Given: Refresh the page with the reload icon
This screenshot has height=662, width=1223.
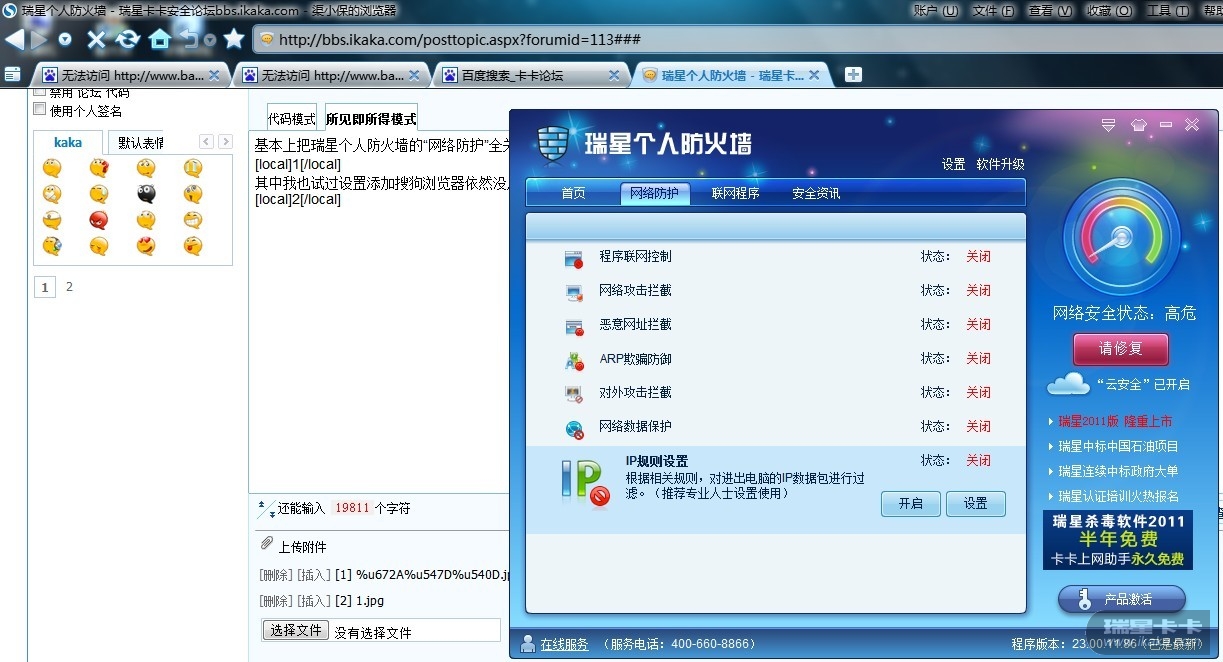Looking at the screenshot, I should 127,39.
